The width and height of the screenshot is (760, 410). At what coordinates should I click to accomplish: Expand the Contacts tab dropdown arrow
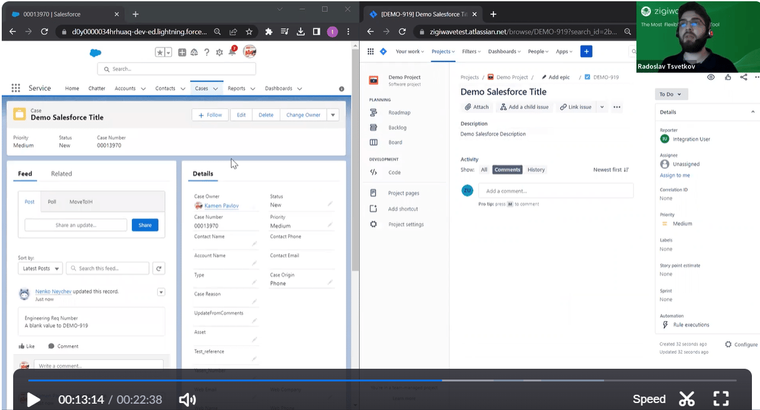[183, 89]
